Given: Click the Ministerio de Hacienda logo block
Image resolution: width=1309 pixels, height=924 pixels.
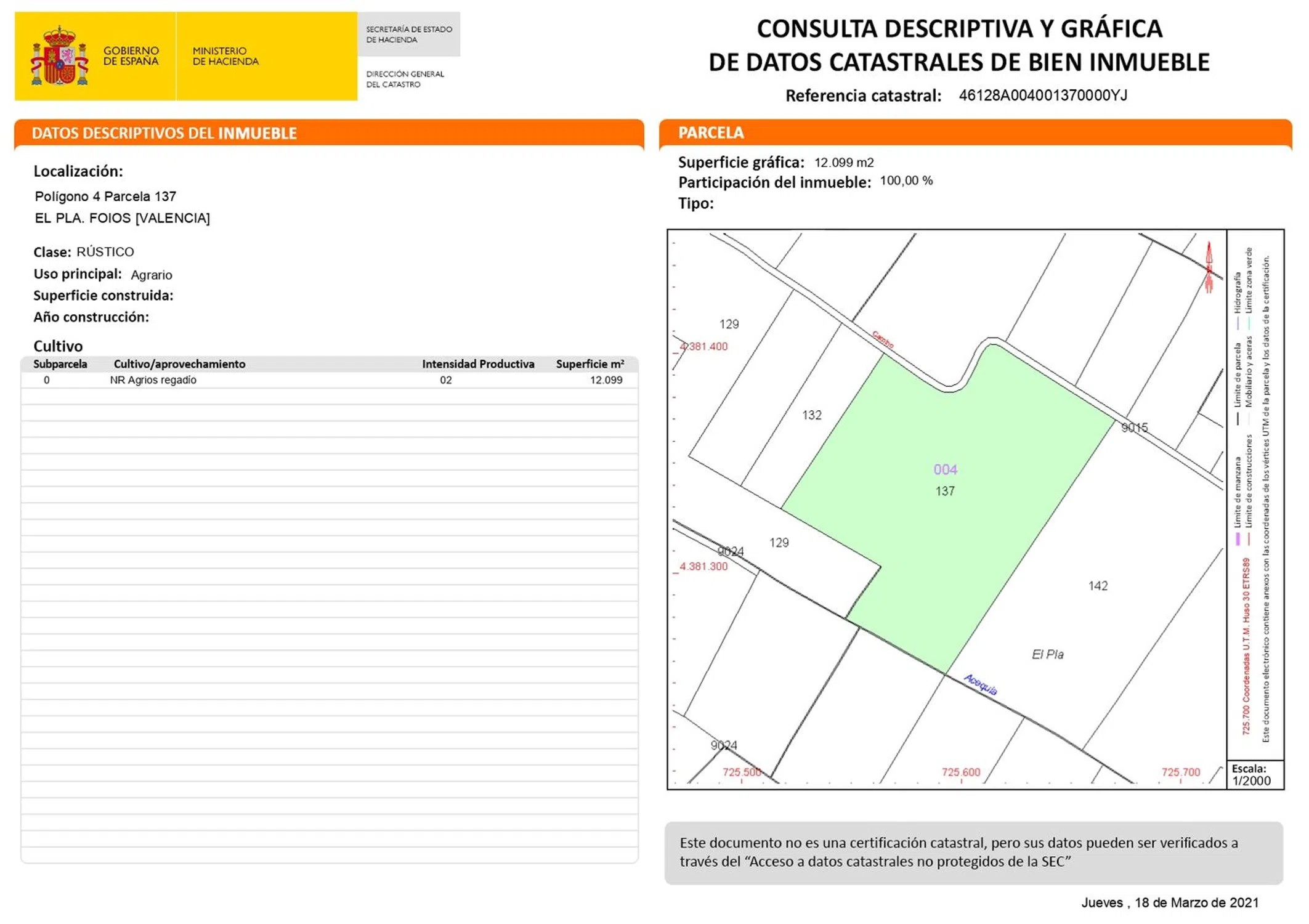Looking at the screenshot, I should pos(225,56).
